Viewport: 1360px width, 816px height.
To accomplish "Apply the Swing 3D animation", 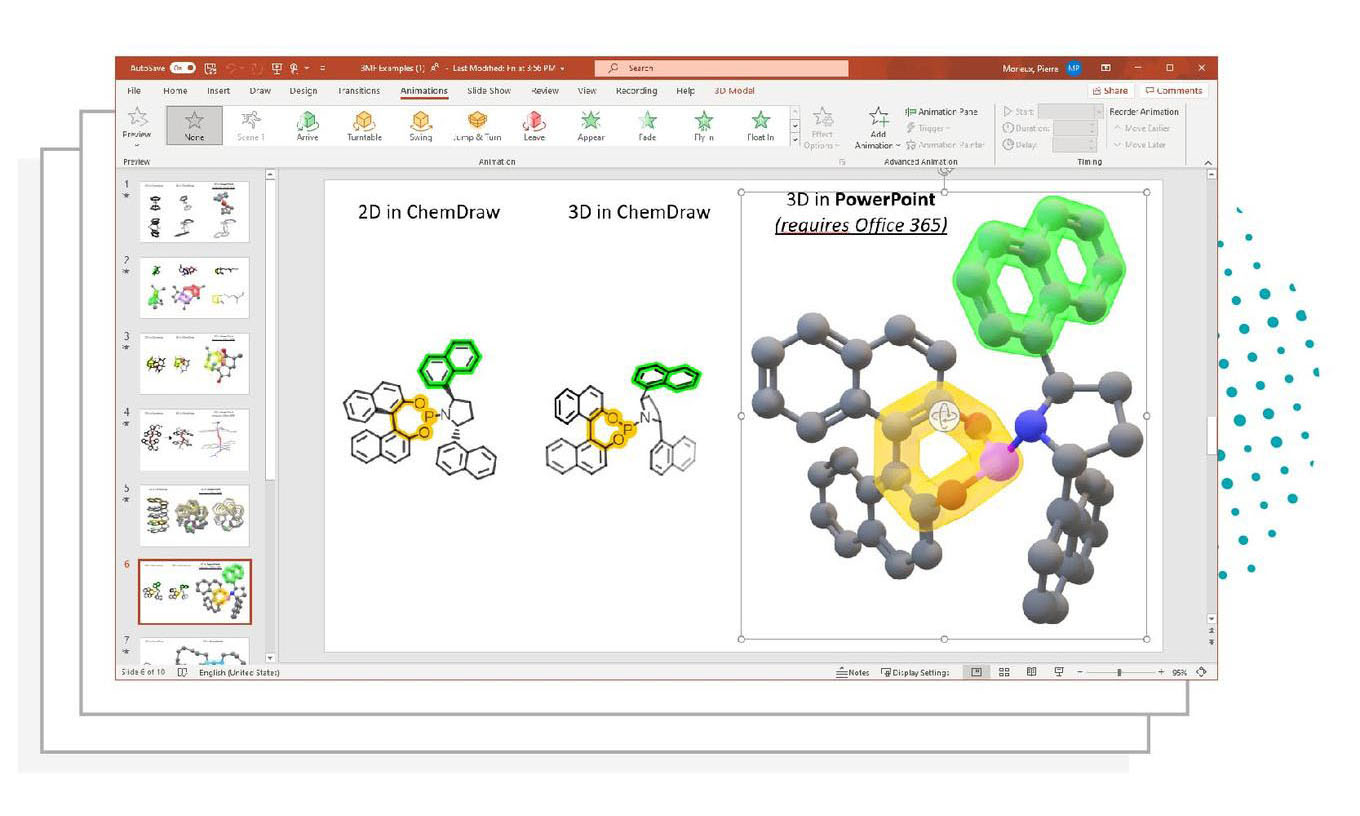I will coord(421,126).
